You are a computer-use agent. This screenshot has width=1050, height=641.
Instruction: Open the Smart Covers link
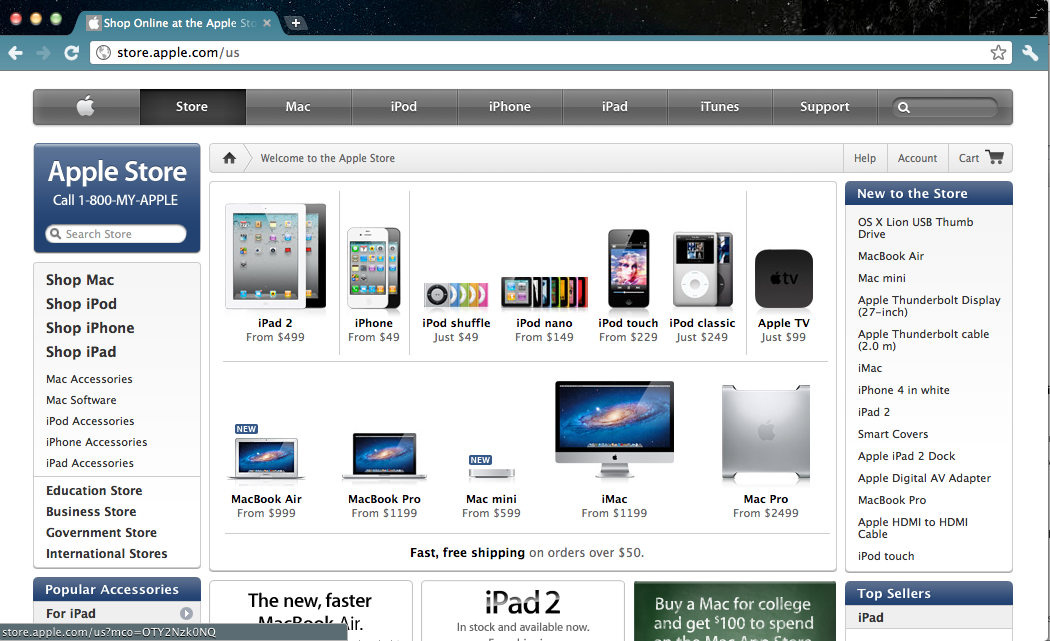click(893, 434)
